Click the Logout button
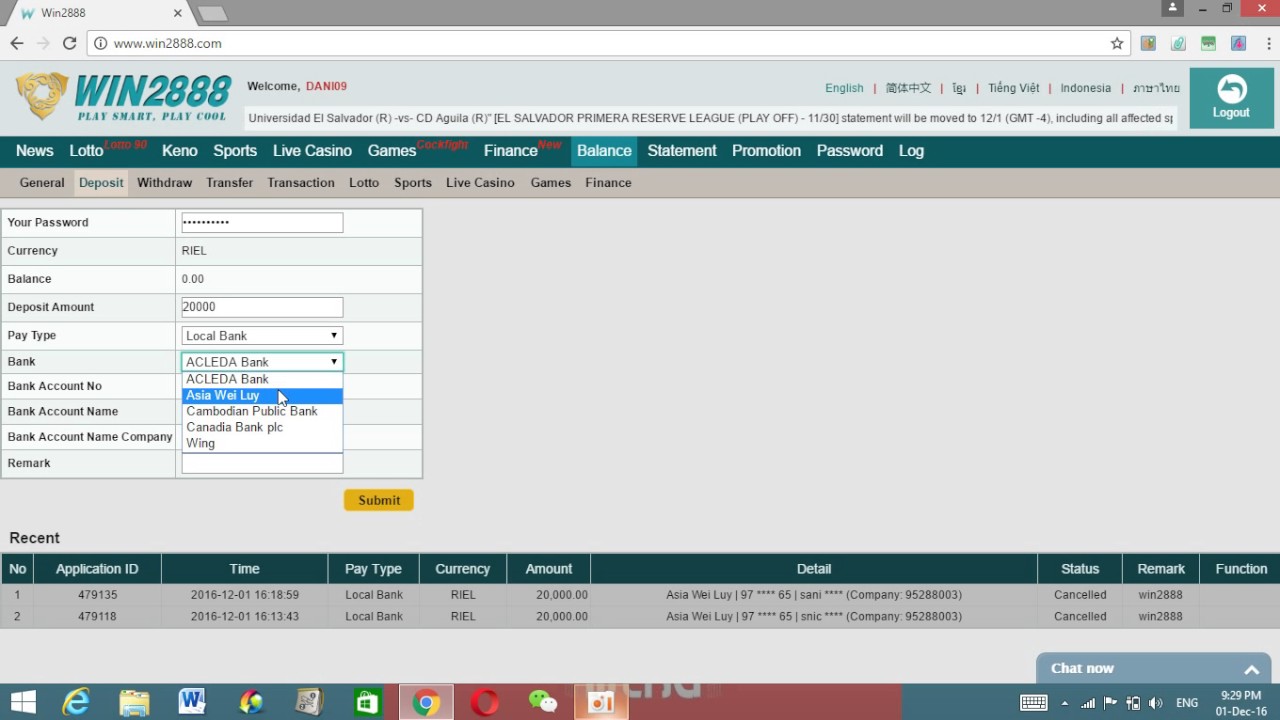The height and width of the screenshot is (720, 1280). (x=1231, y=98)
